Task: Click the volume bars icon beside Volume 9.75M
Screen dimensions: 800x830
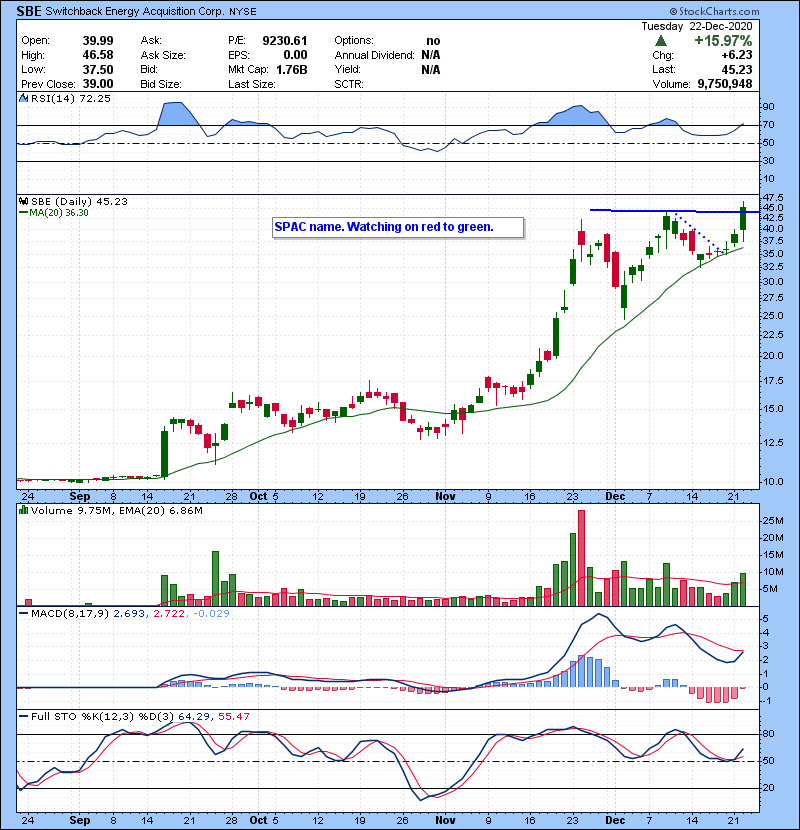Action: pos(23,510)
